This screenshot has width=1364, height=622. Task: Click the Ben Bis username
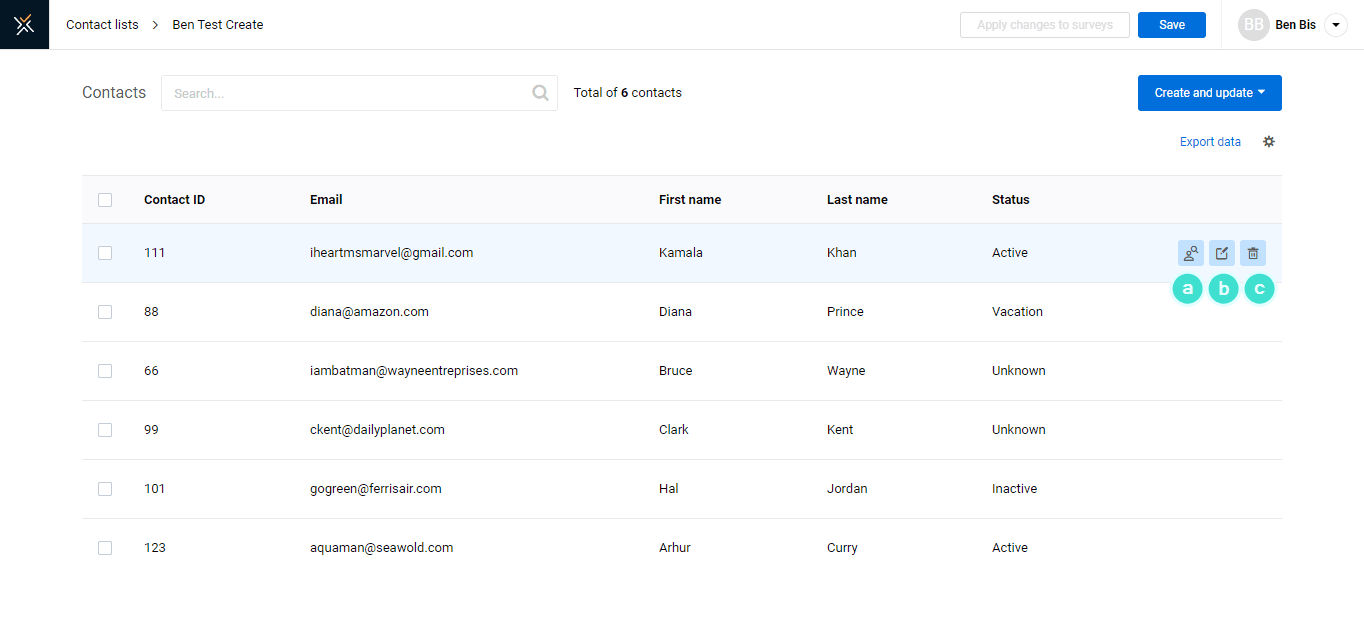(1296, 25)
